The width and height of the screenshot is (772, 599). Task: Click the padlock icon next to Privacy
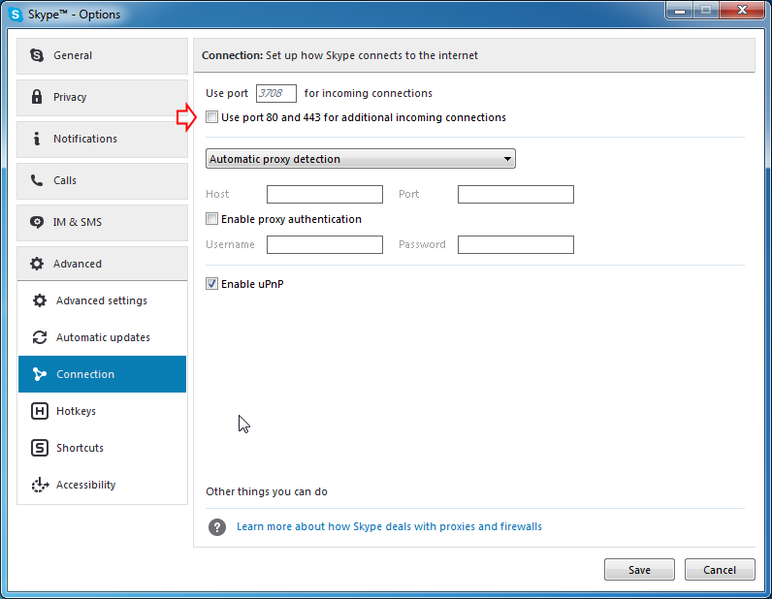[x=37, y=97]
